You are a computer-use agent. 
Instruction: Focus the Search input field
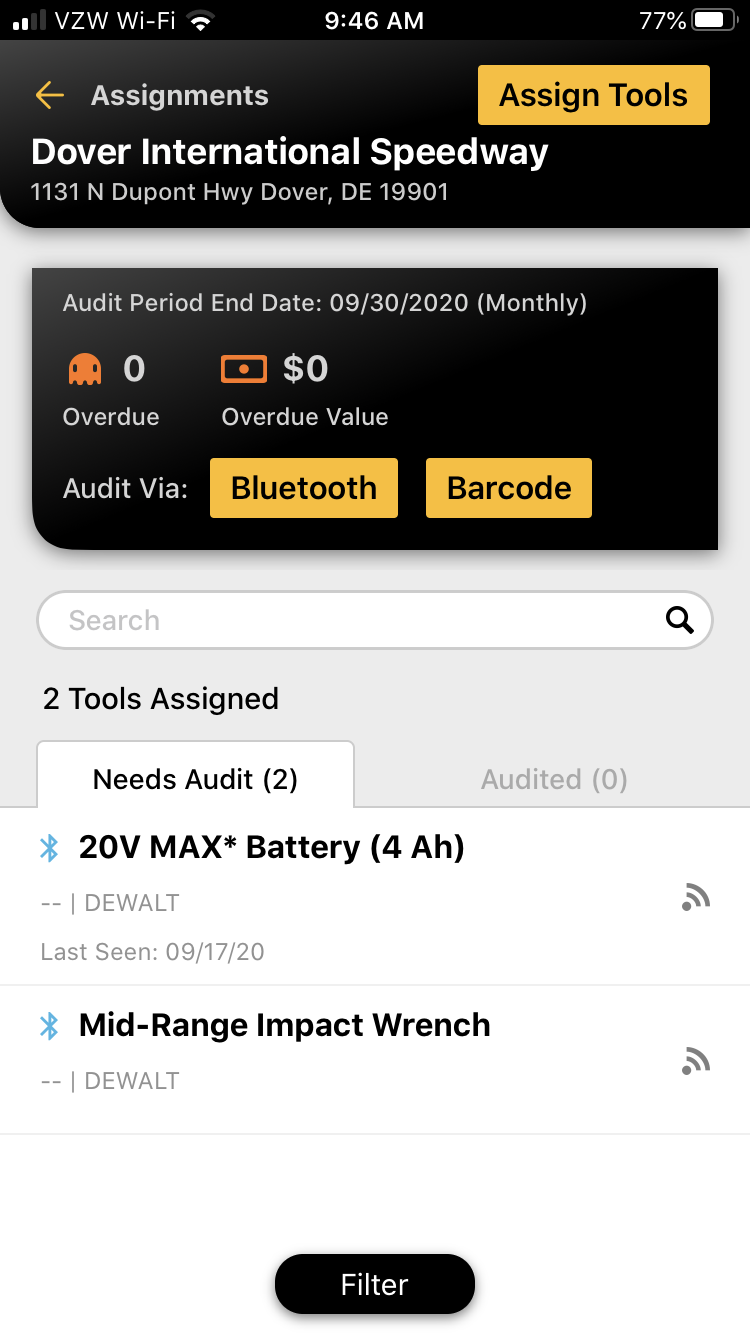pyautogui.click(x=375, y=620)
